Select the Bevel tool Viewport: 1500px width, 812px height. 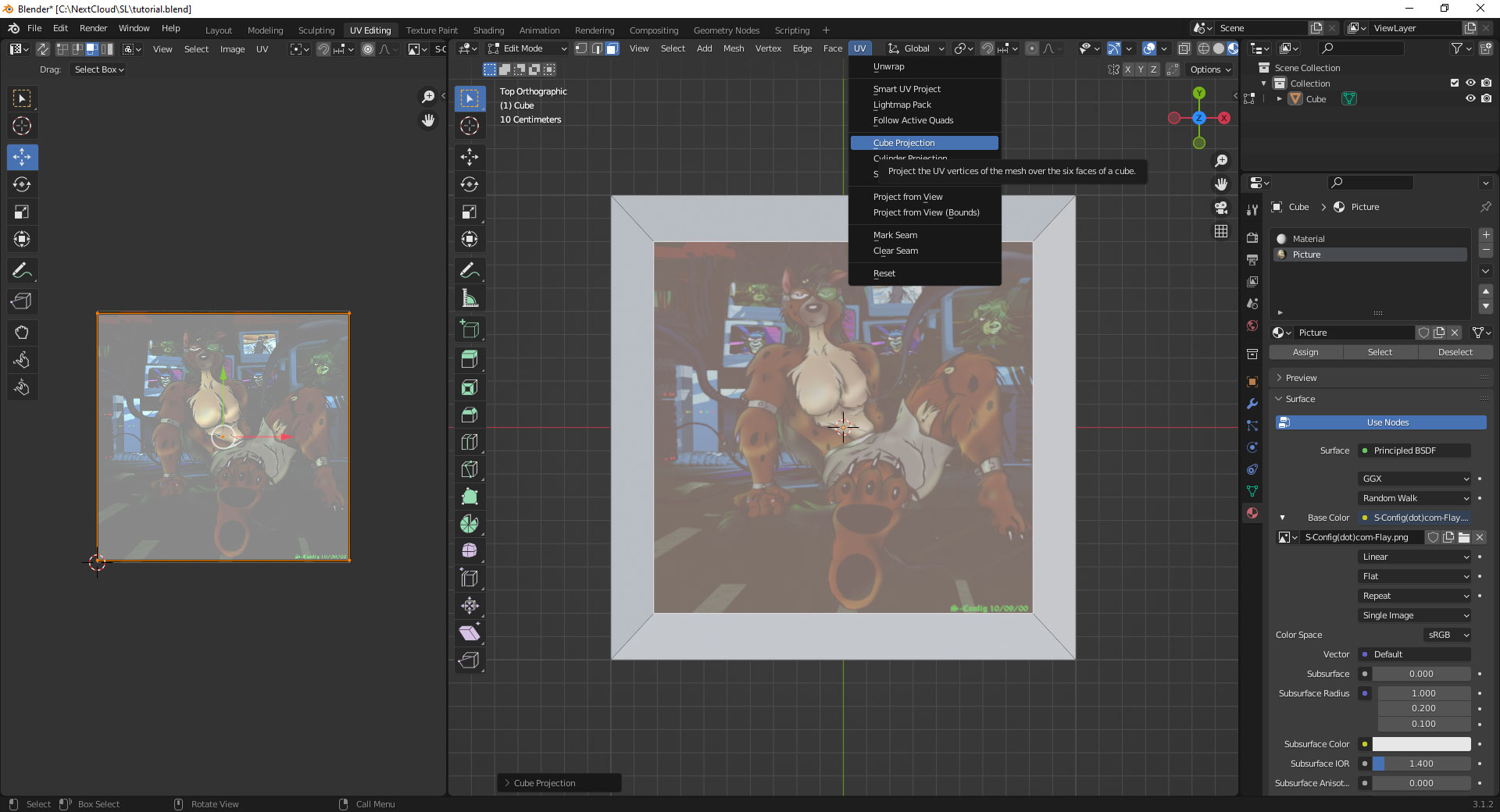coord(470,415)
